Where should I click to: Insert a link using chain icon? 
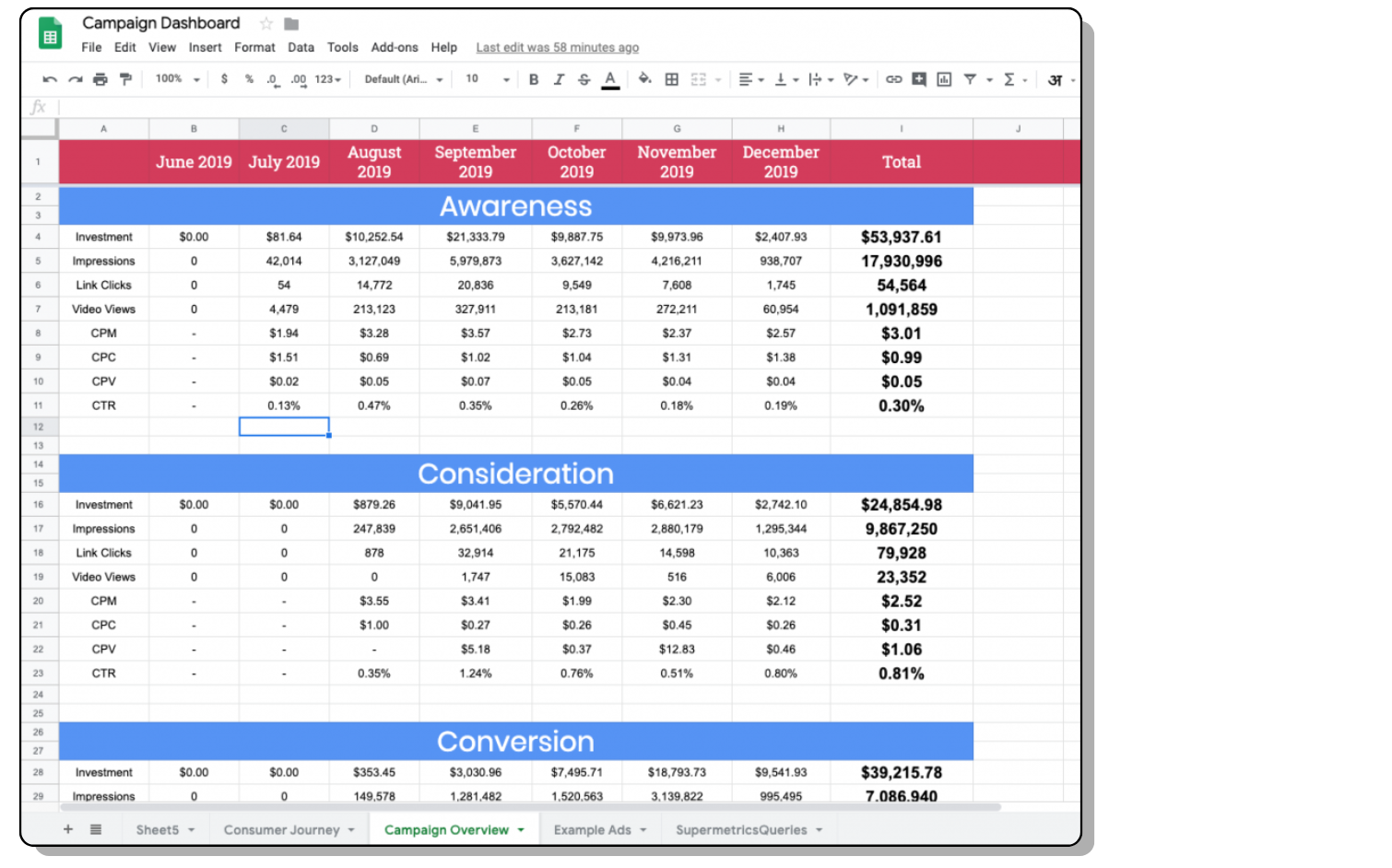coord(893,80)
